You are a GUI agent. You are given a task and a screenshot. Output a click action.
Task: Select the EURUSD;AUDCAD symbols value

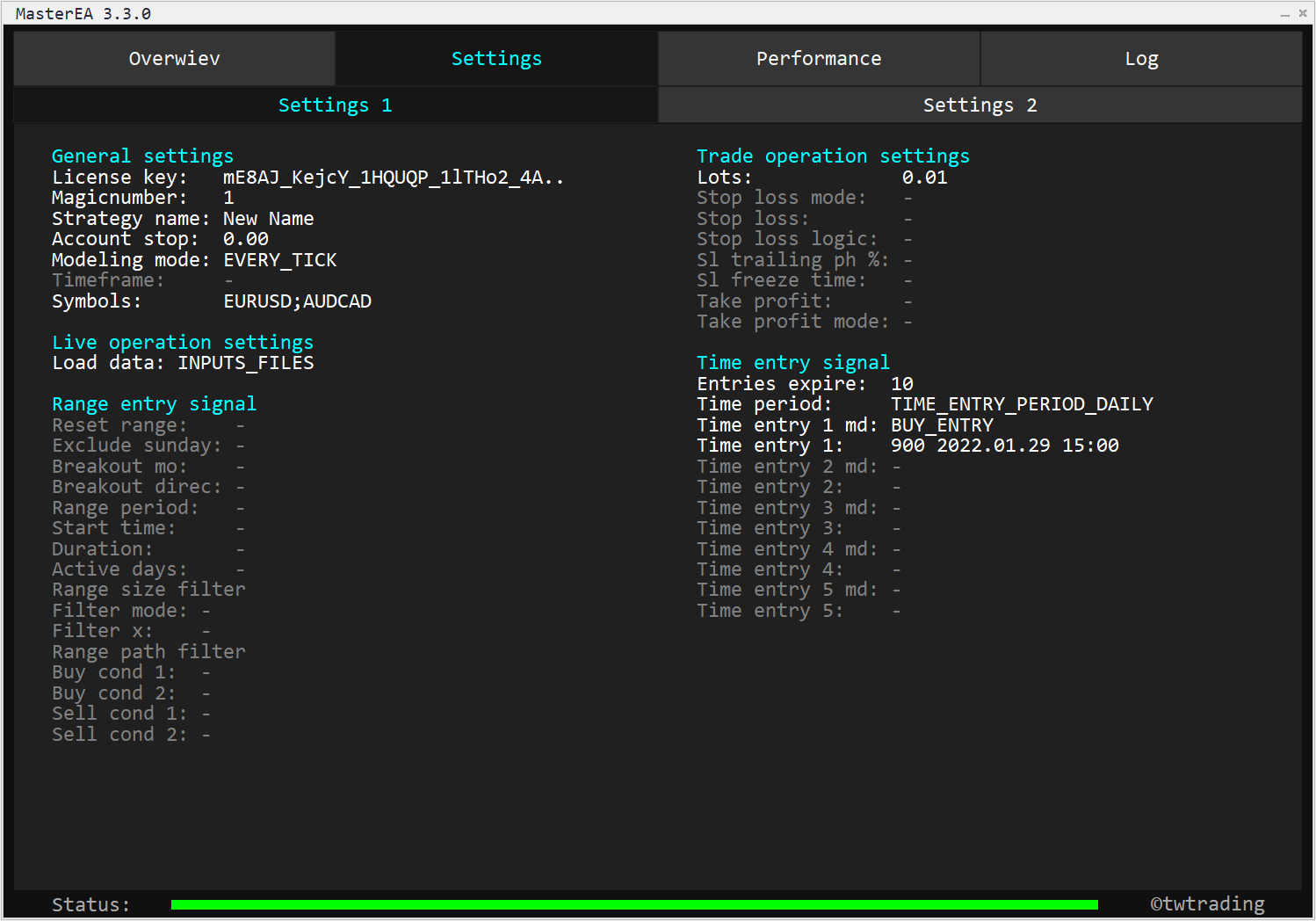tap(297, 301)
